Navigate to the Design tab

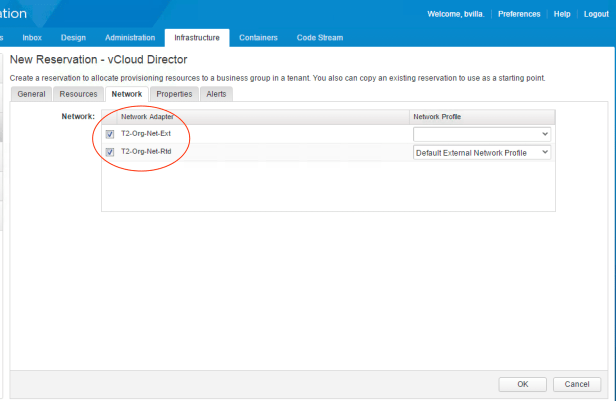click(73, 38)
